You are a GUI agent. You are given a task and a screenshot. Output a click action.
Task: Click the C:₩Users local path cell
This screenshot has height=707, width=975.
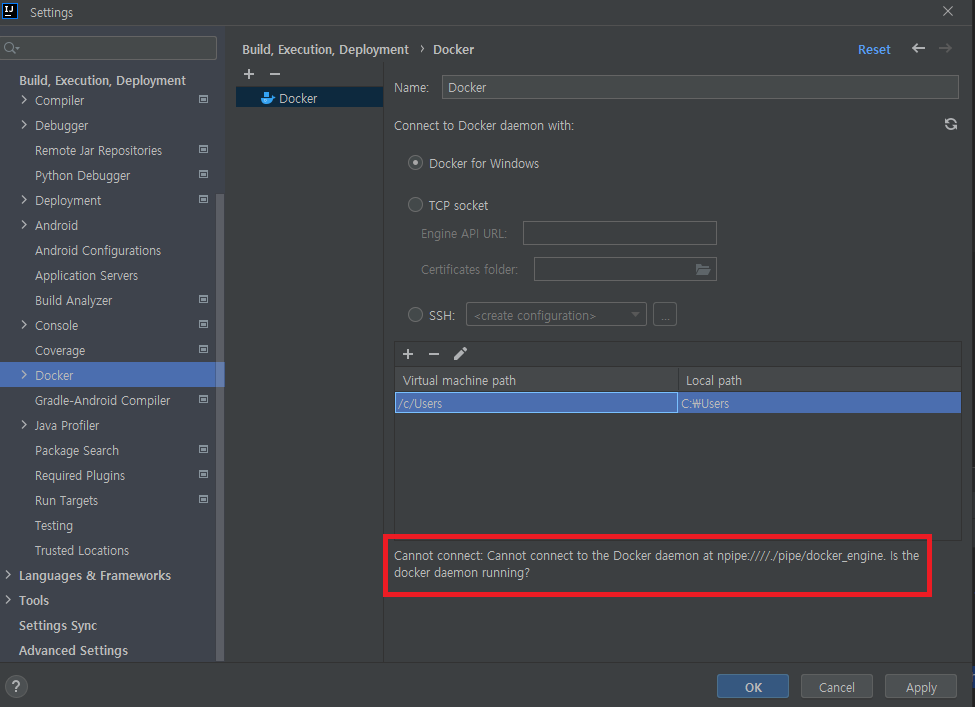click(x=820, y=403)
